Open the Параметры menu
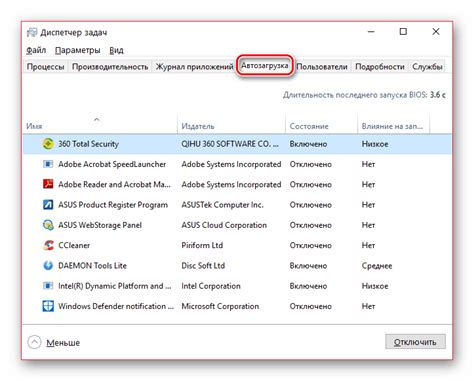 (x=78, y=50)
